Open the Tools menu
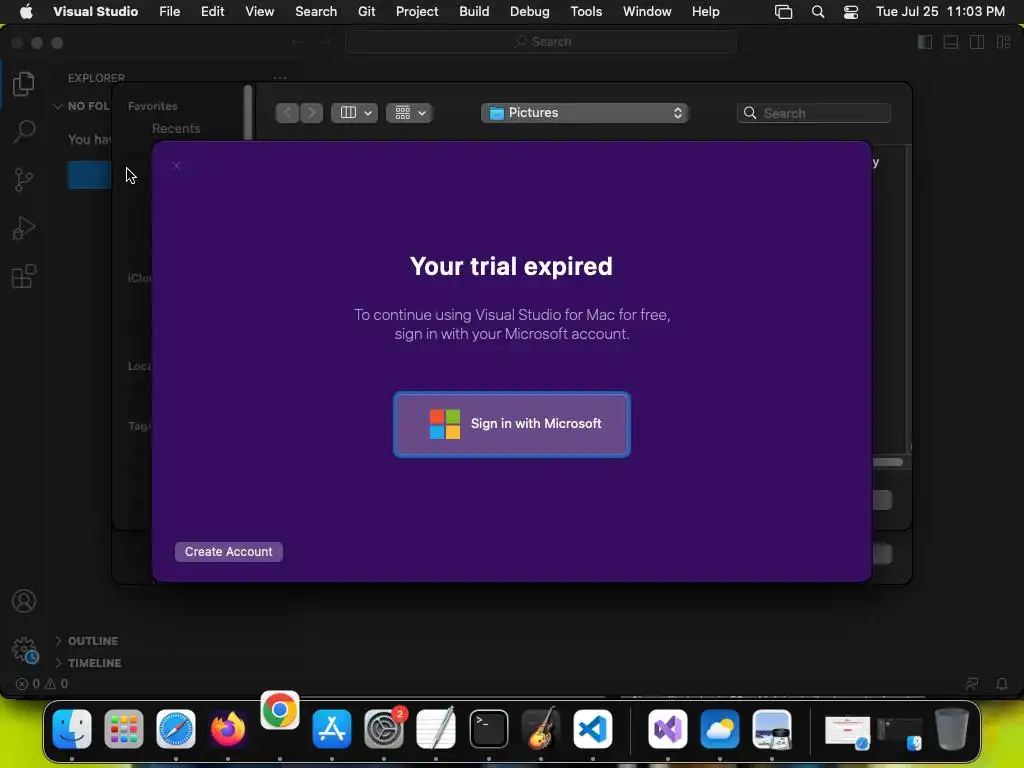This screenshot has width=1024, height=768. 586,12
